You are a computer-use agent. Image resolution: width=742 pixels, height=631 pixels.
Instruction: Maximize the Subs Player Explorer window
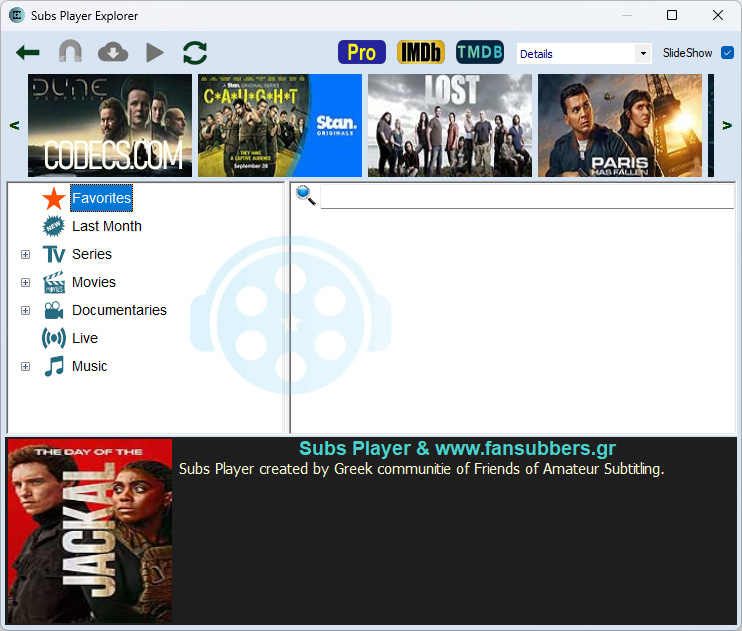672,15
